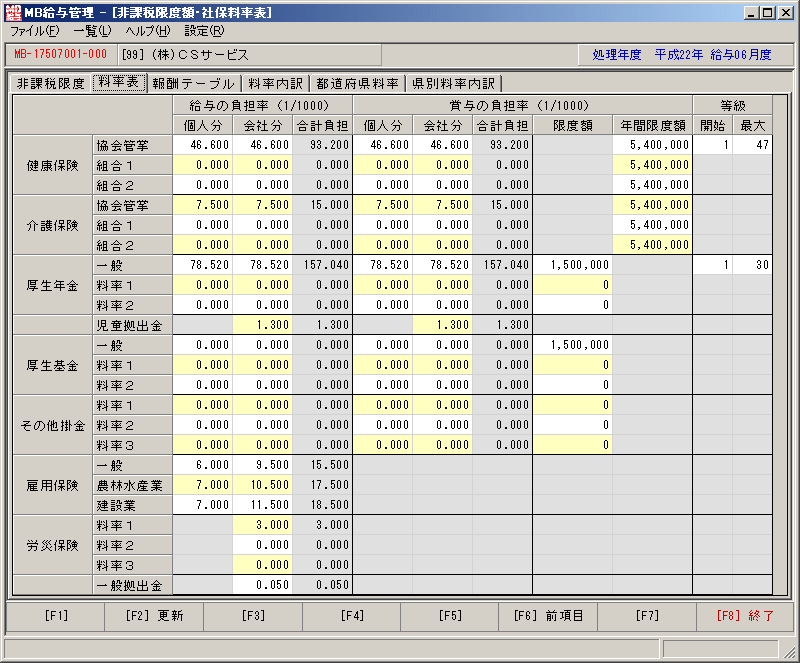The height and width of the screenshot is (663, 800).
Task: Switch to the 県別料率内訳 tab
Action: (453, 83)
